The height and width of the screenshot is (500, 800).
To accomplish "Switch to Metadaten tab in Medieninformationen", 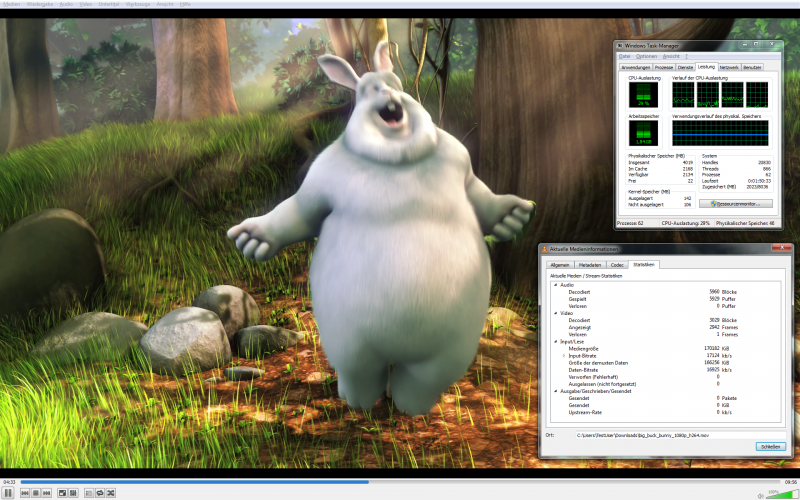I will 590,265.
